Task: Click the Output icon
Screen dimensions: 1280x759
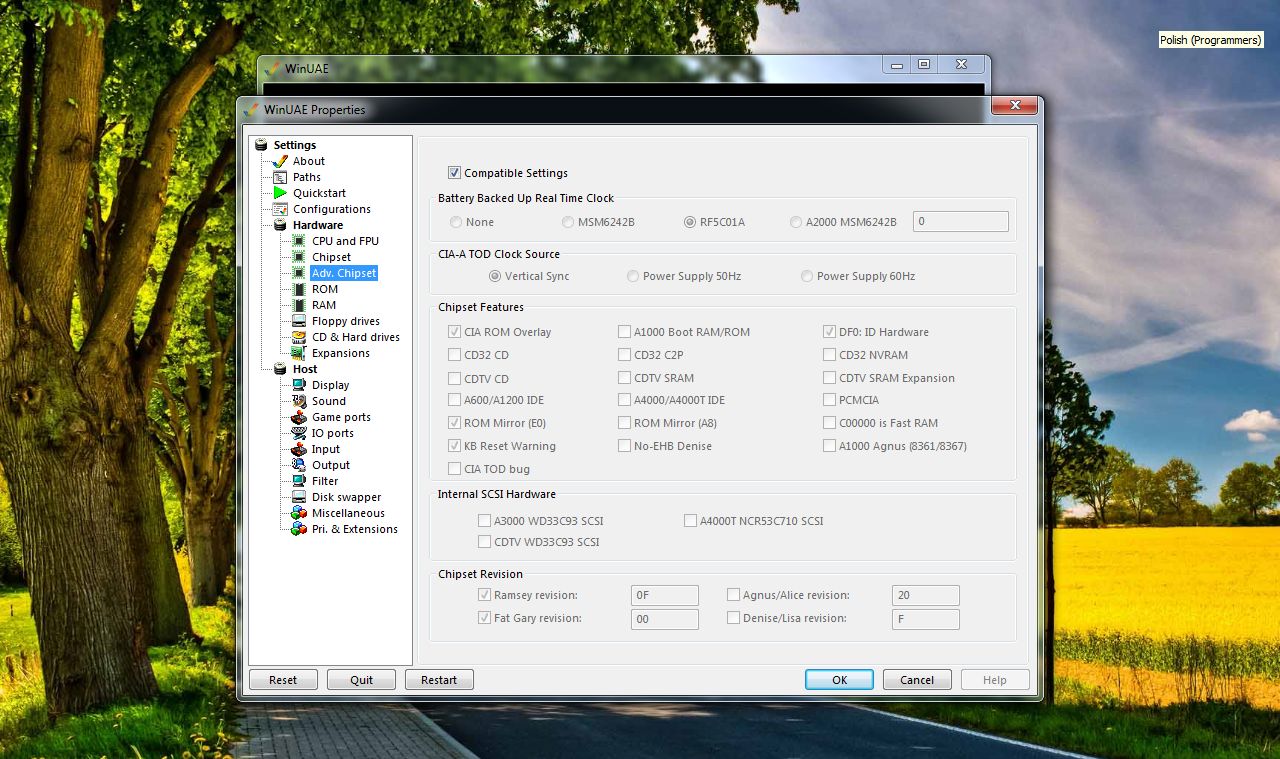Action: tap(299, 465)
